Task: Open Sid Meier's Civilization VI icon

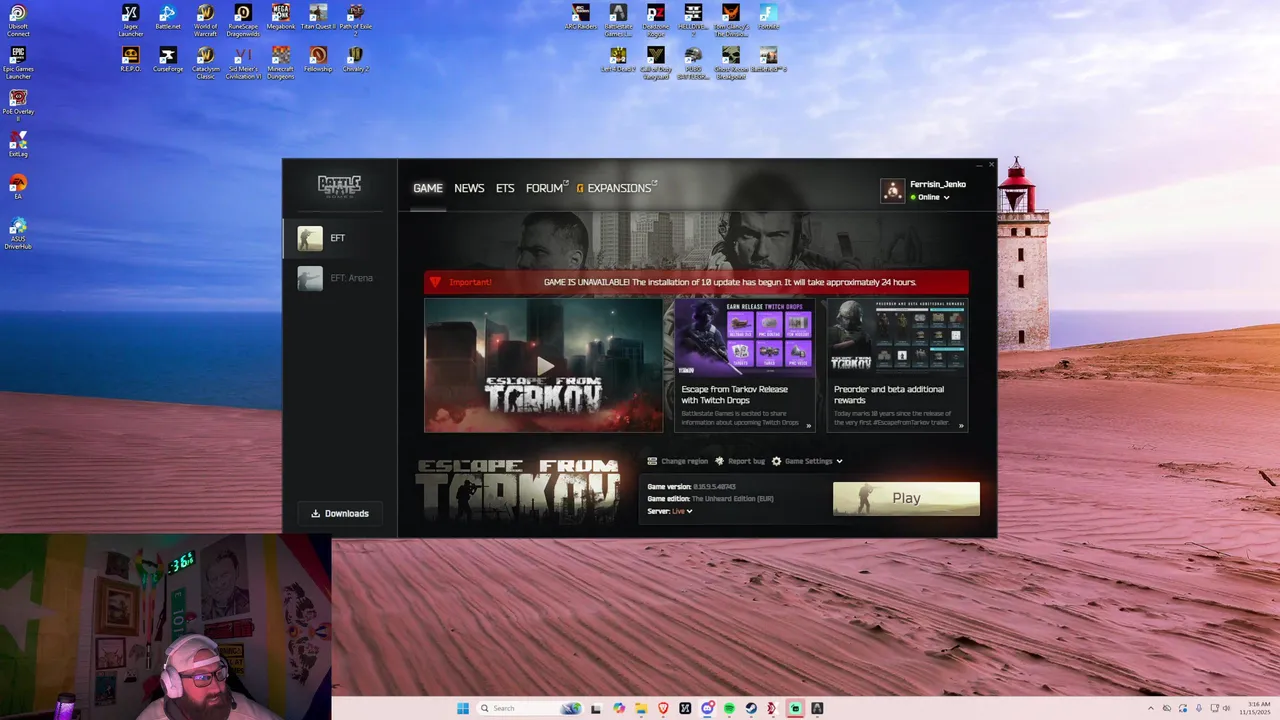Action: point(243,62)
